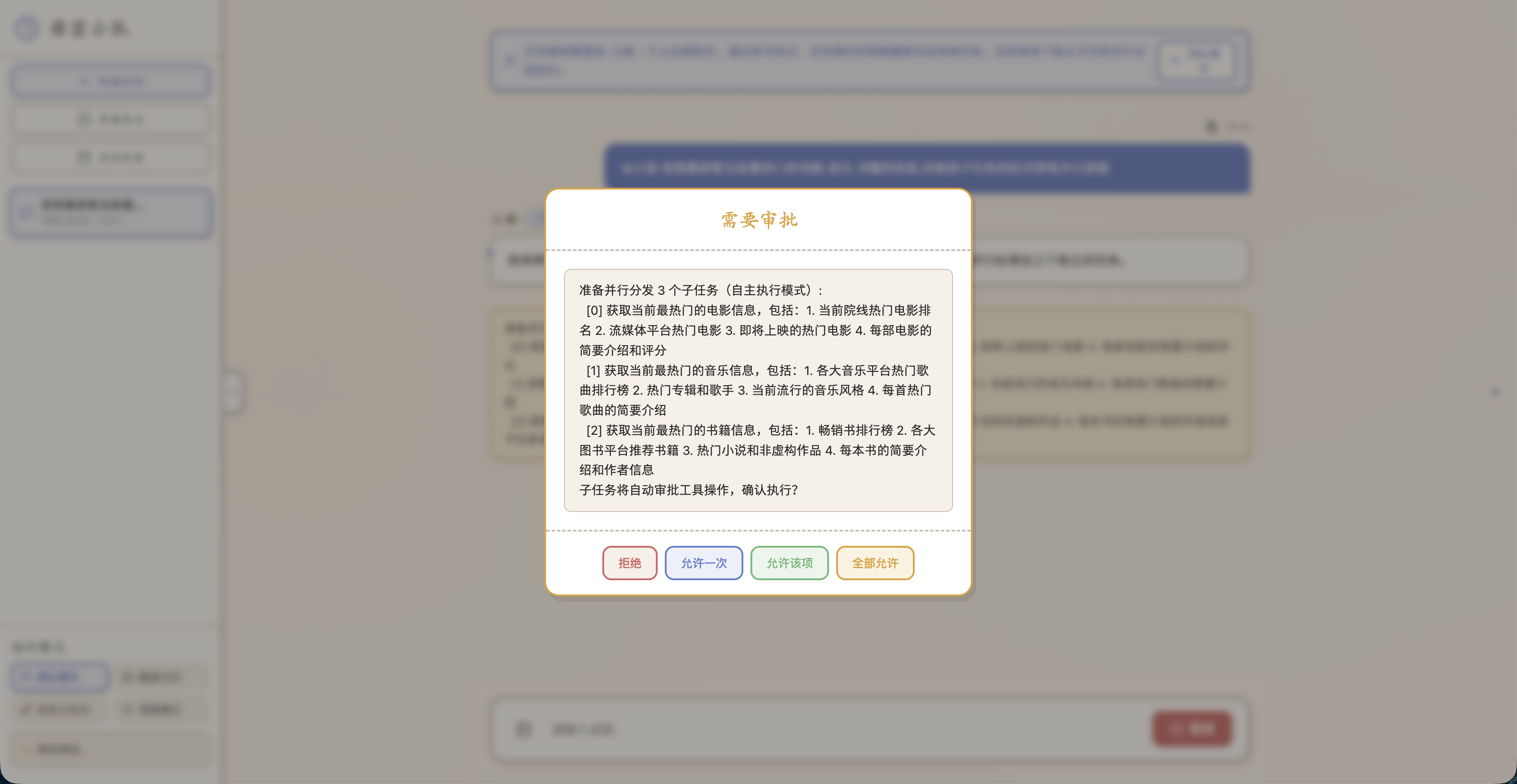Enable the lower-right mode option in sidebar panel
Image resolution: width=1517 pixels, height=784 pixels.
(x=160, y=709)
